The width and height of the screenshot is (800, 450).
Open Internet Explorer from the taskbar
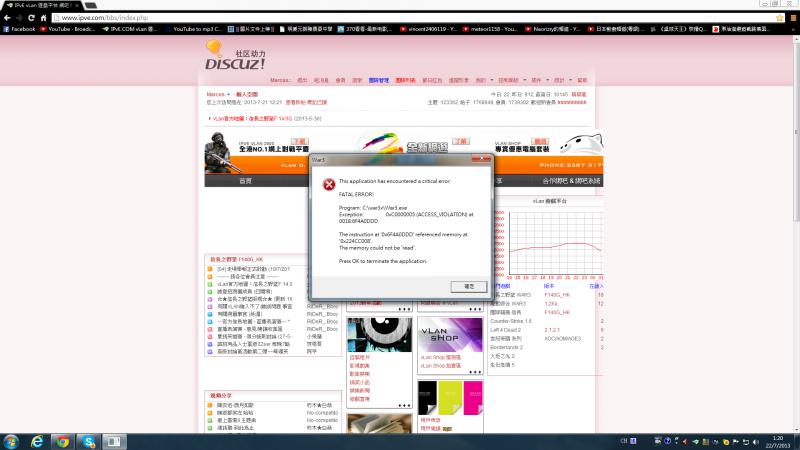(37, 442)
